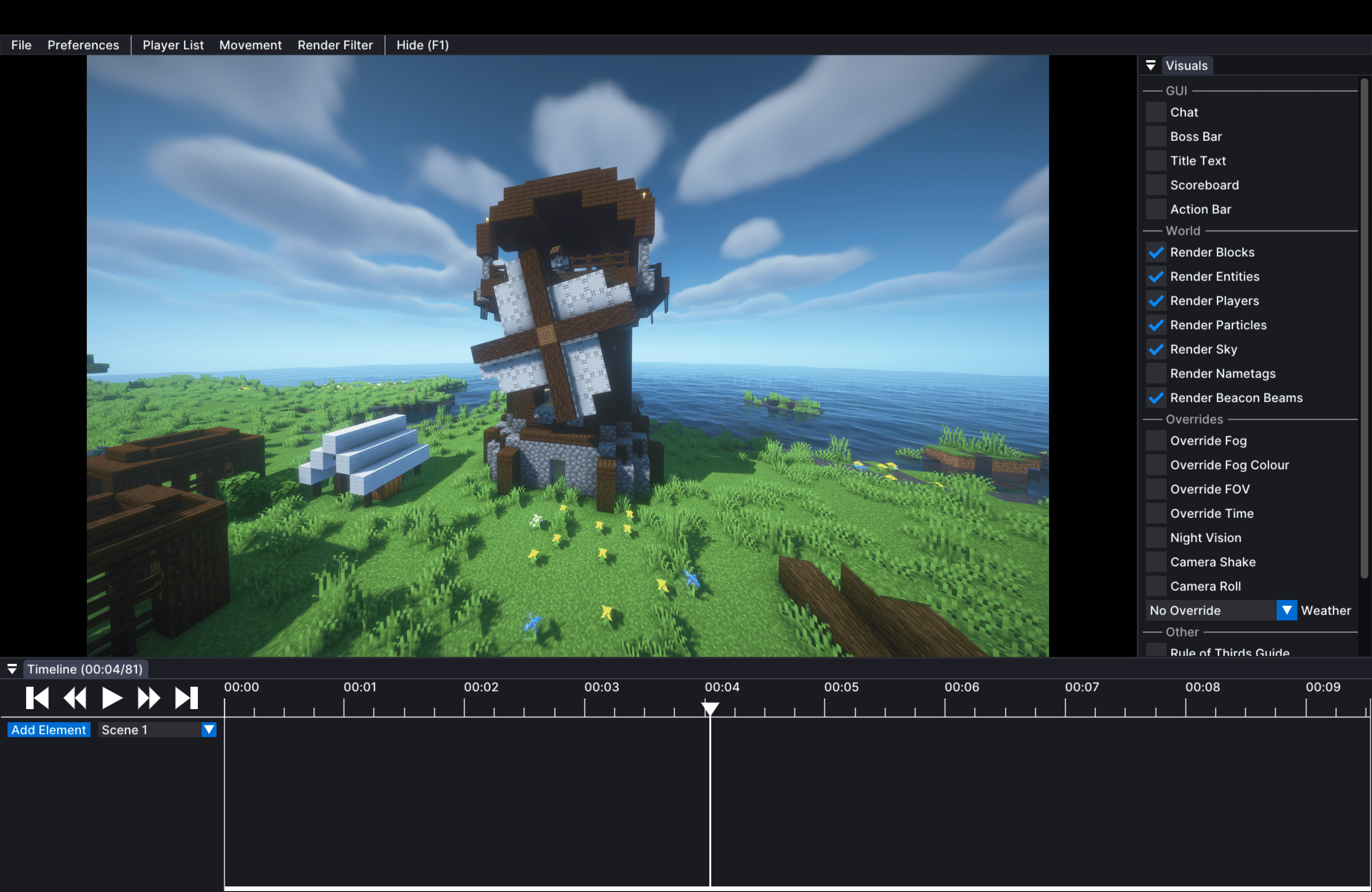Enable the Boss Bar checkbox
This screenshot has height=892, width=1372.
1156,137
